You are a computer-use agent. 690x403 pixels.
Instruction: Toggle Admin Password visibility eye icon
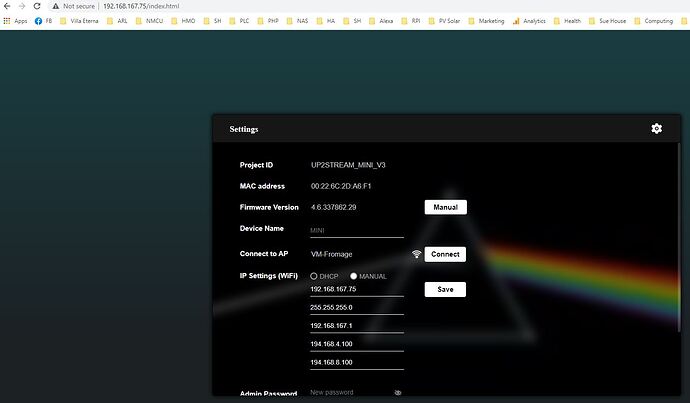pos(398,392)
